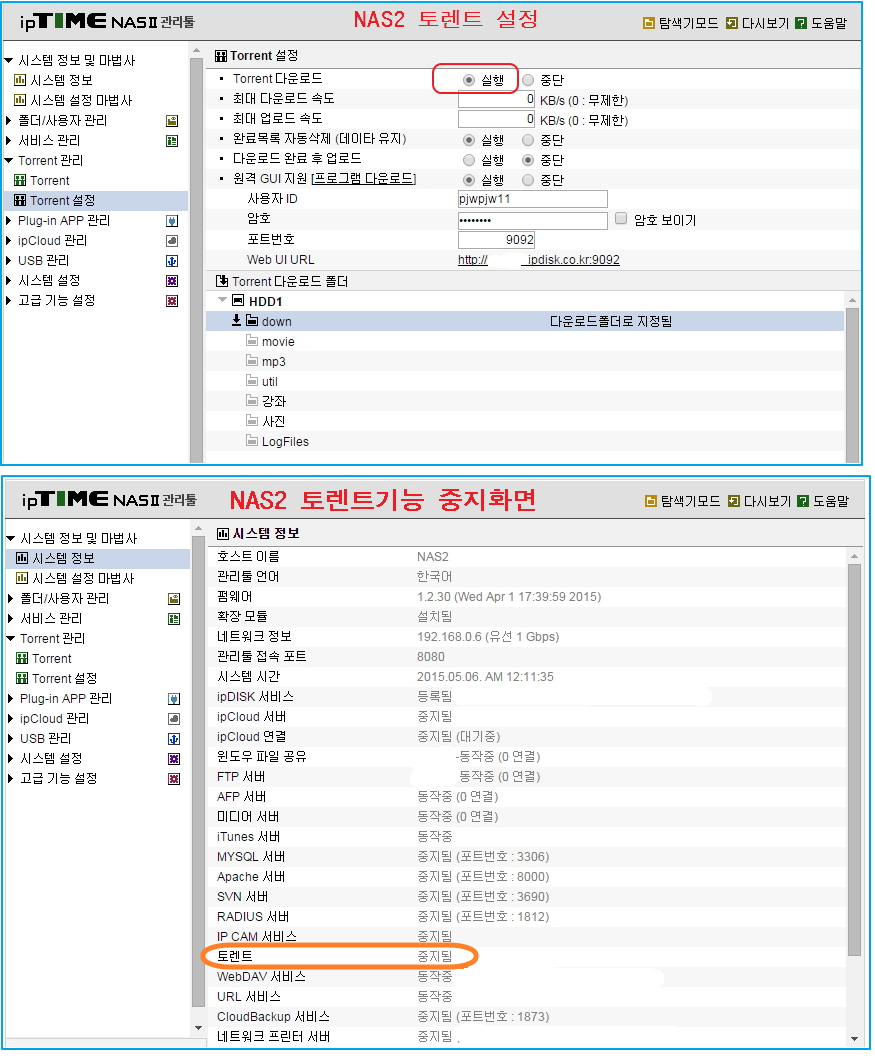This screenshot has width=875, height=1056.
Task: Select the 강좌 folder
Action: (274, 401)
